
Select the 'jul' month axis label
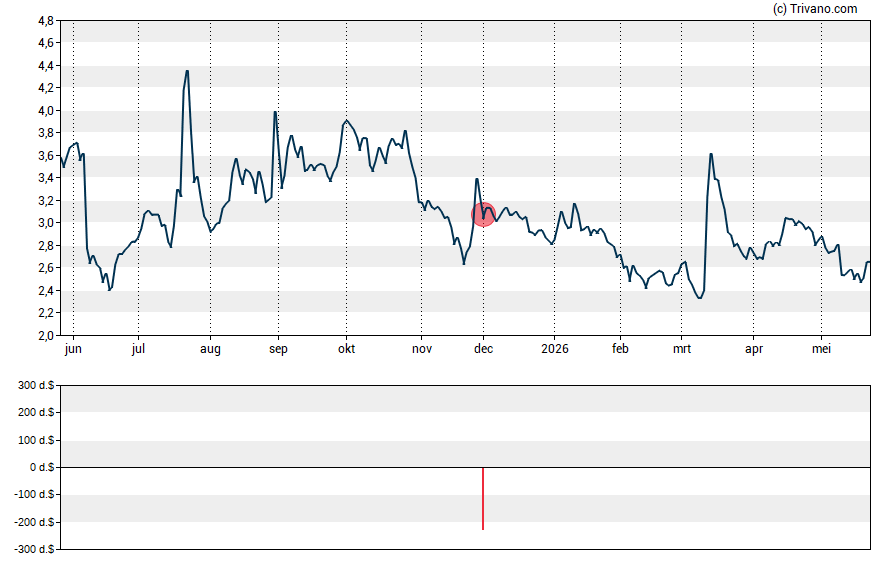tap(138, 349)
